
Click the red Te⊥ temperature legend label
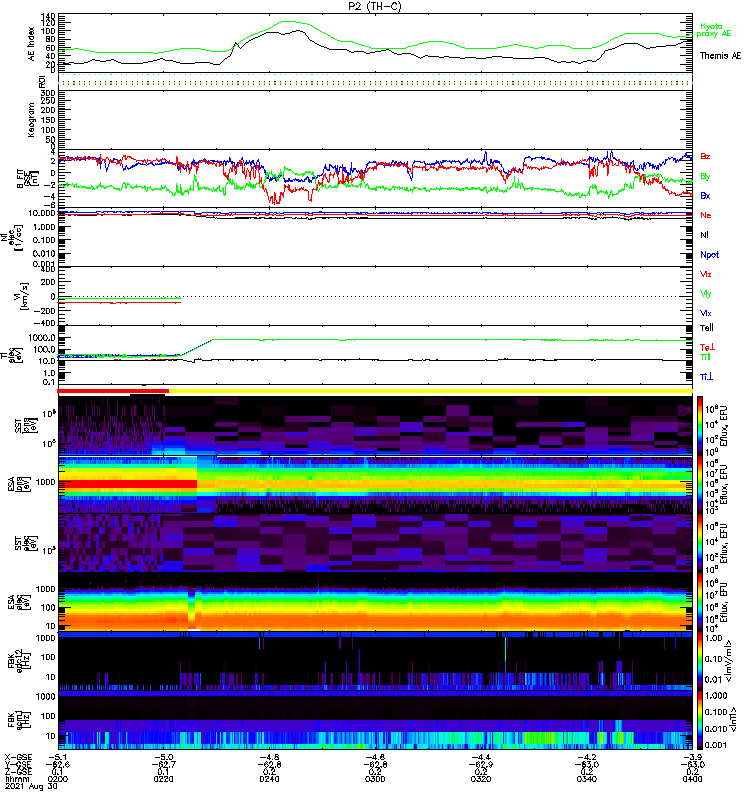point(706,347)
